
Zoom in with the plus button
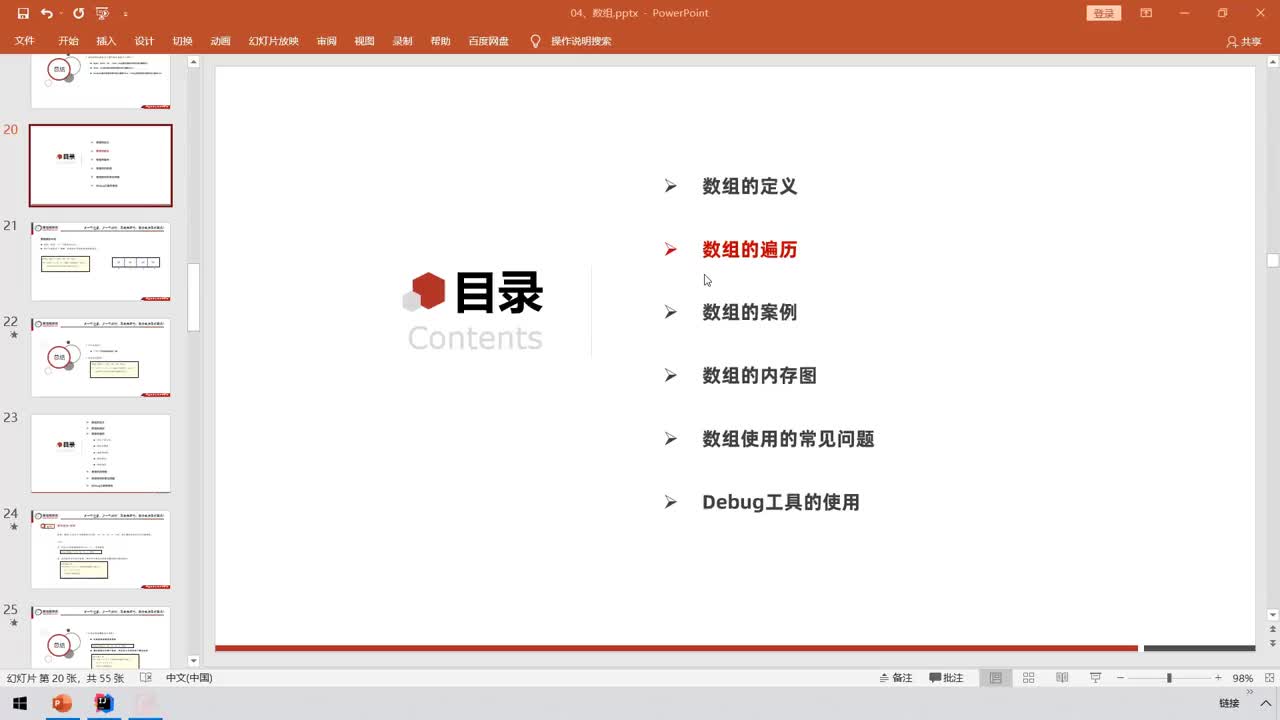click(x=1218, y=678)
